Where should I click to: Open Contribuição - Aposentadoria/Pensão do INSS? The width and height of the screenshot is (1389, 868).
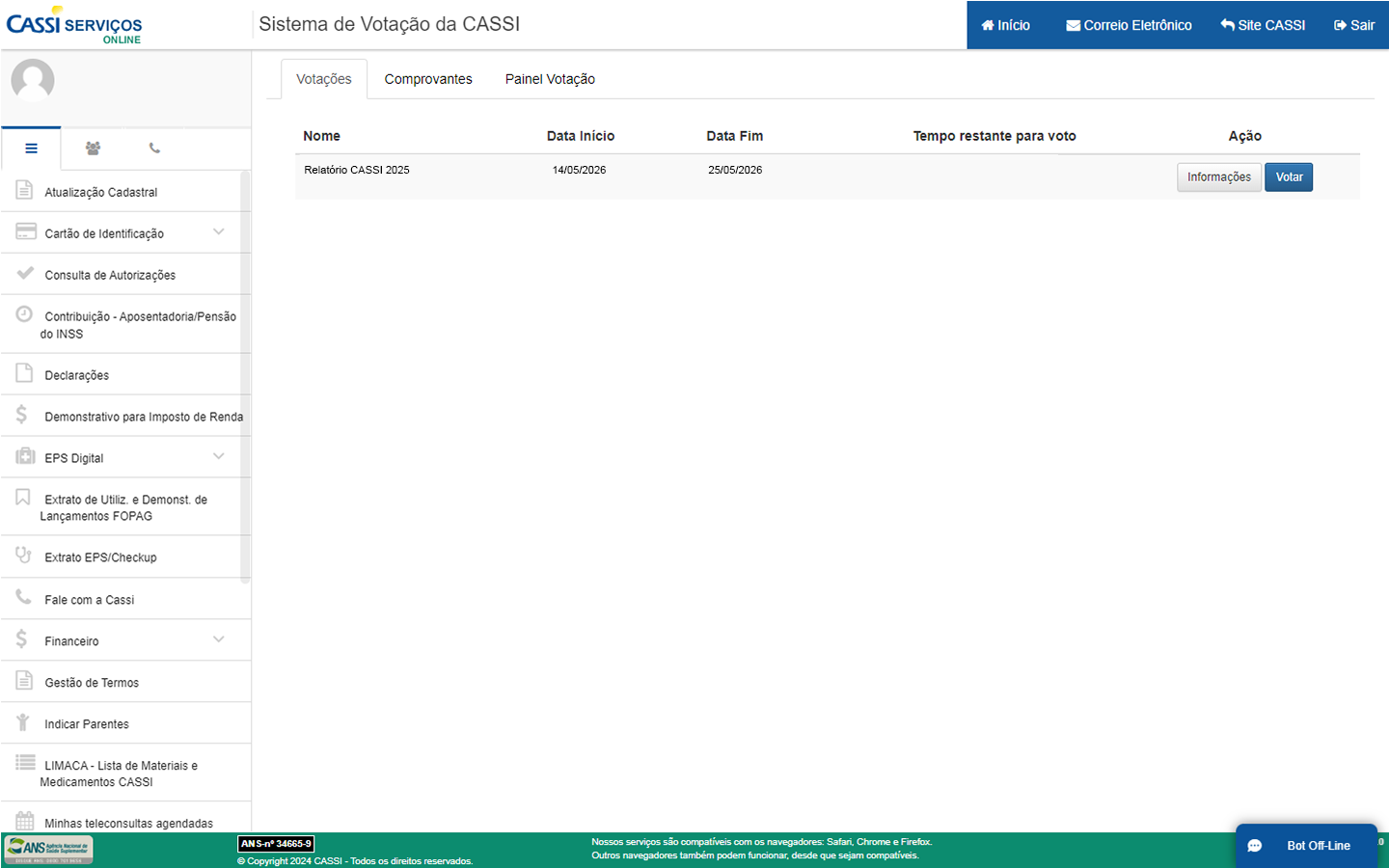[x=126, y=324]
